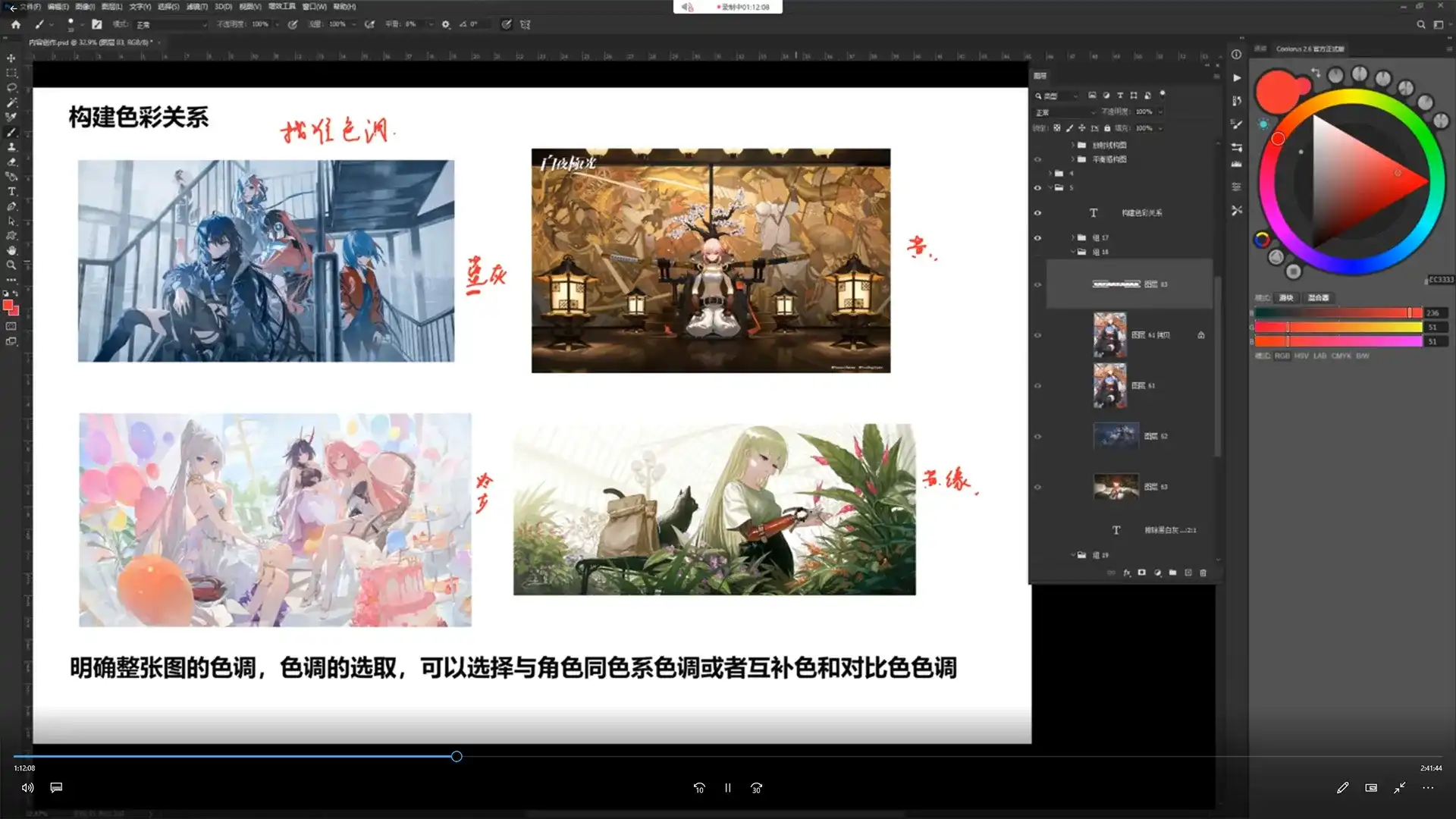Screen dimensions: 1456x819
Task: Toggle visibility of layer 图层 62
Action: pos(1037,436)
